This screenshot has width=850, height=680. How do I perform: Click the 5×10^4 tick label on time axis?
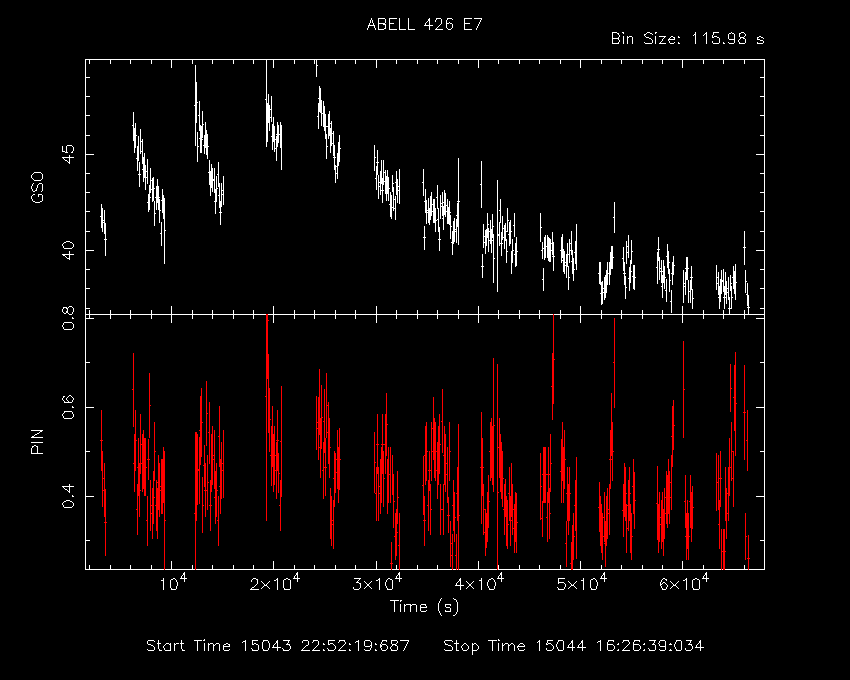[582, 583]
